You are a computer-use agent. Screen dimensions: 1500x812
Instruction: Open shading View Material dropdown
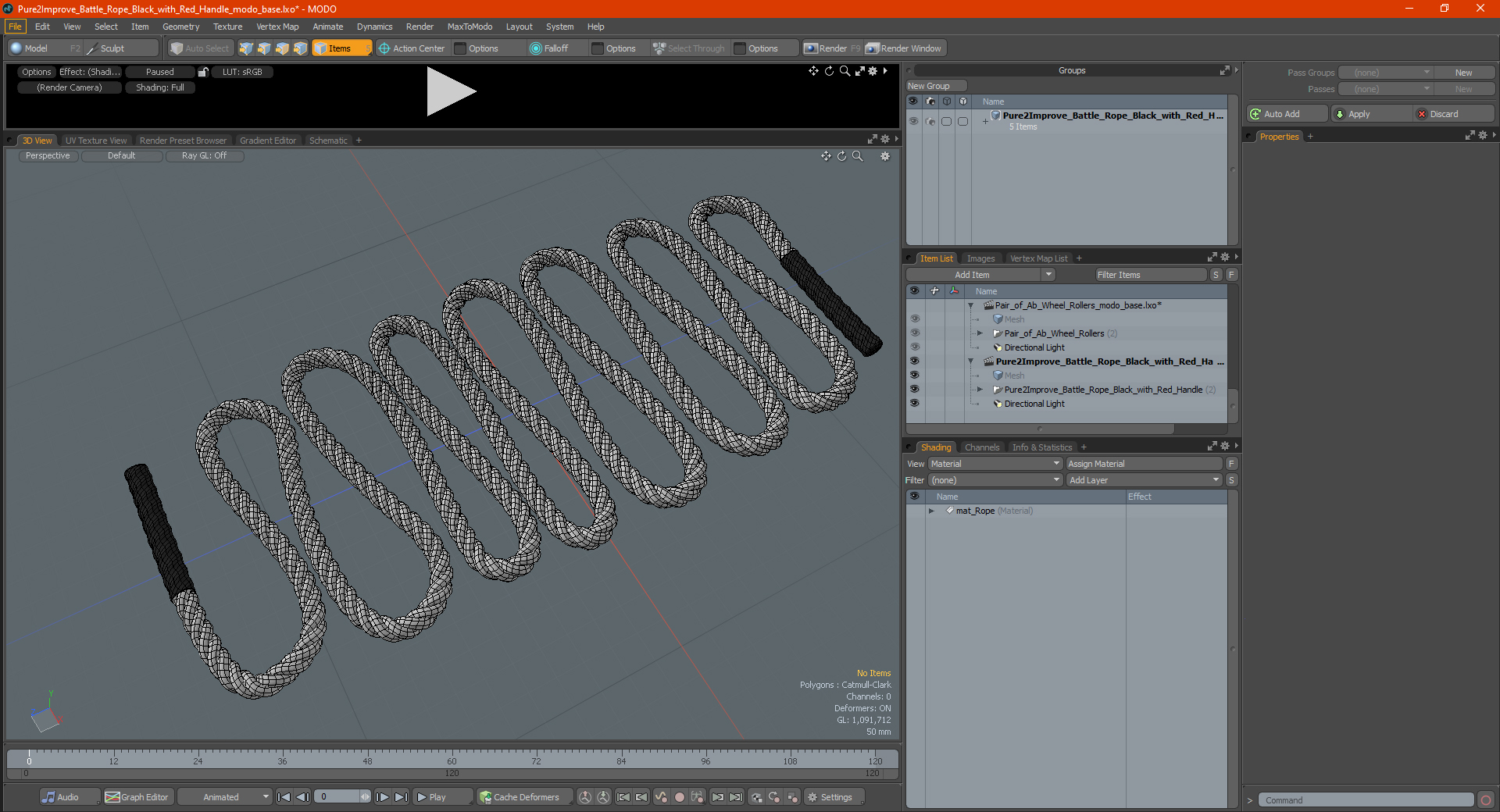point(995,464)
